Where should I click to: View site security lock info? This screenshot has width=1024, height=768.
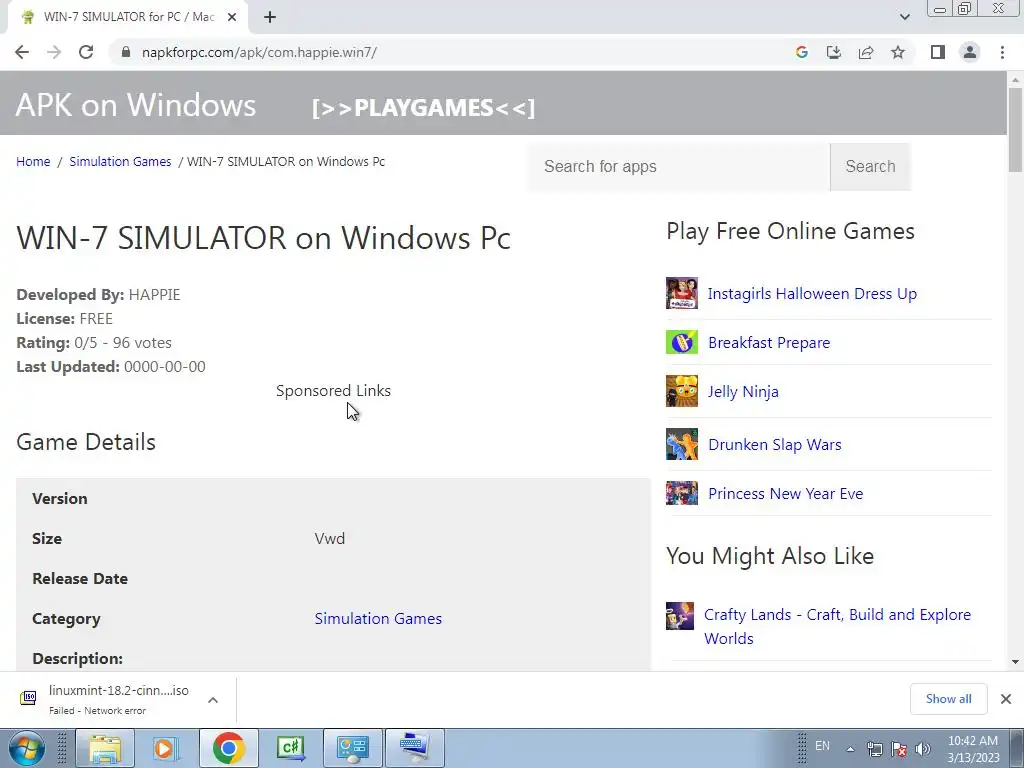(126, 52)
